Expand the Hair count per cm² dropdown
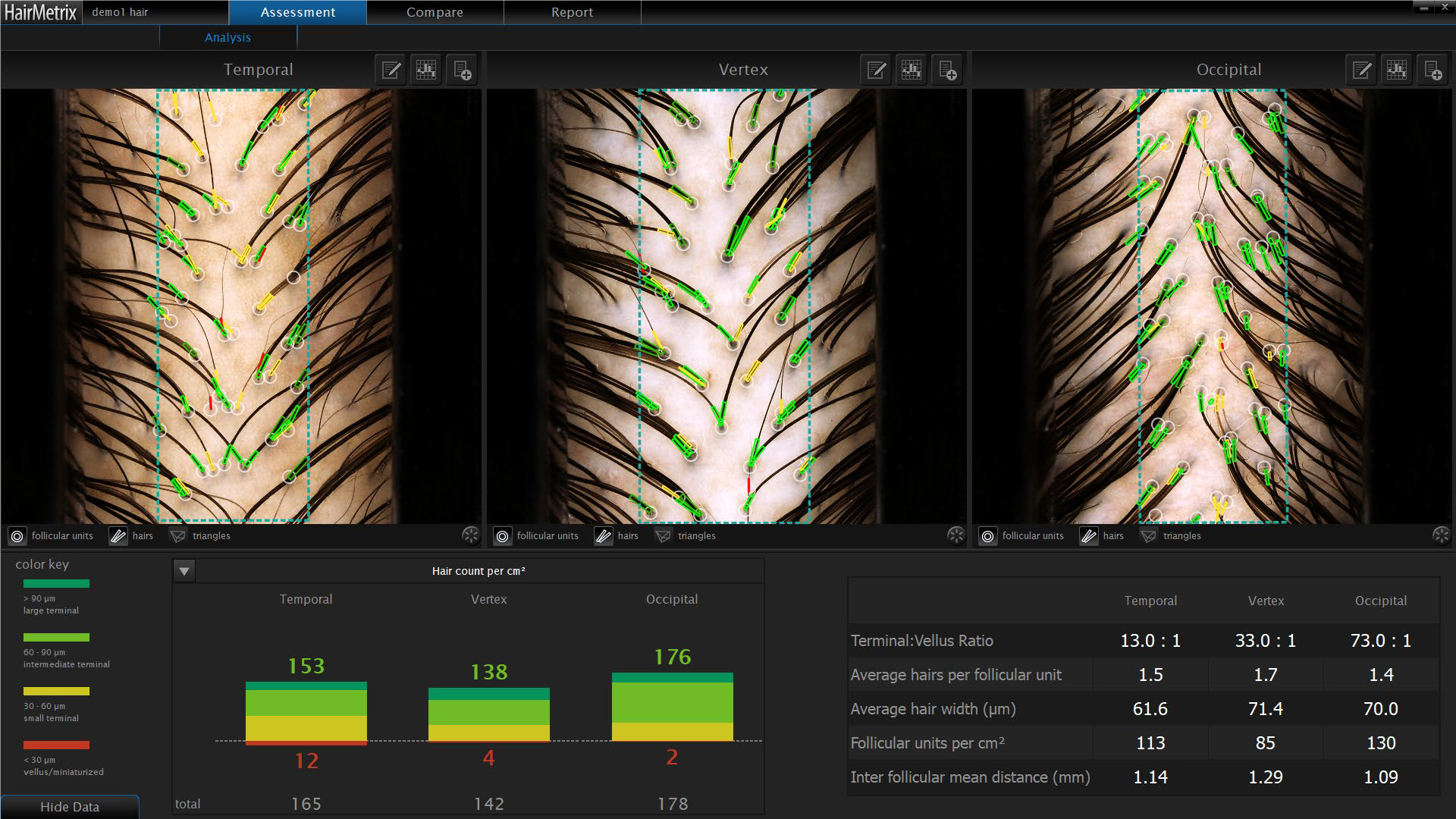Viewport: 1456px width, 819px height. (184, 571)
